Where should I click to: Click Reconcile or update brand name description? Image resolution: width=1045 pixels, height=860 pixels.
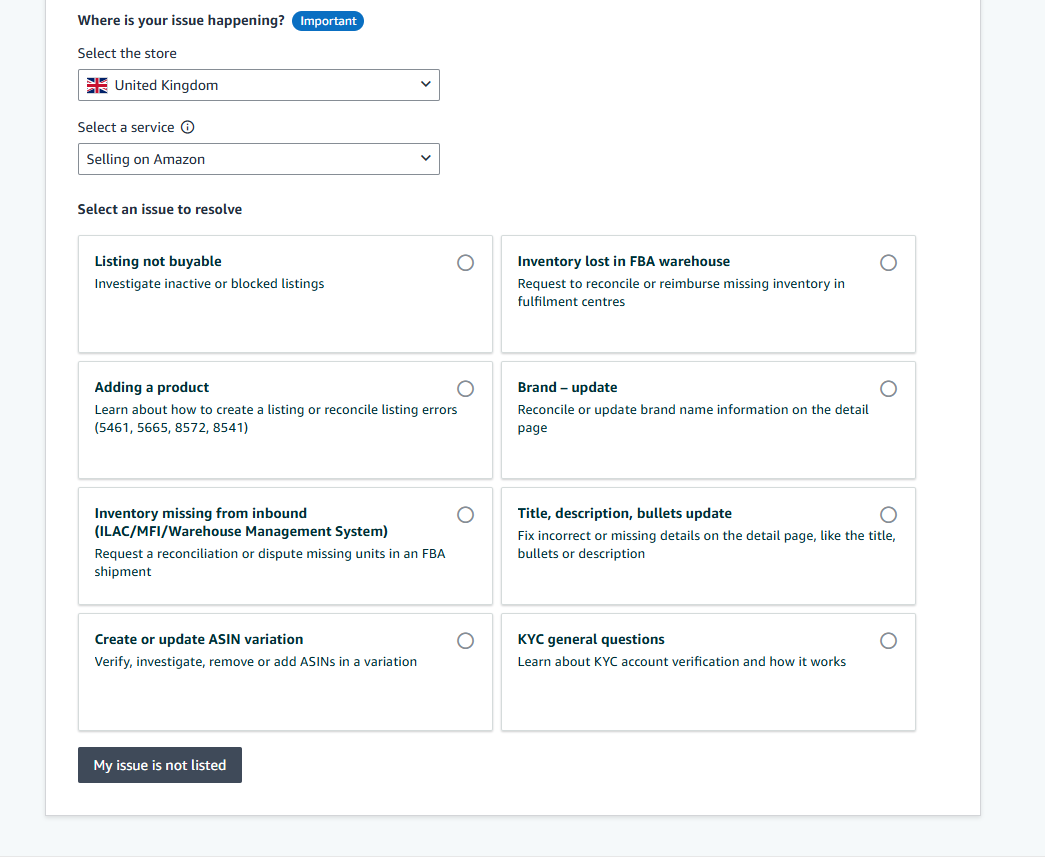(x=693, y=419)
